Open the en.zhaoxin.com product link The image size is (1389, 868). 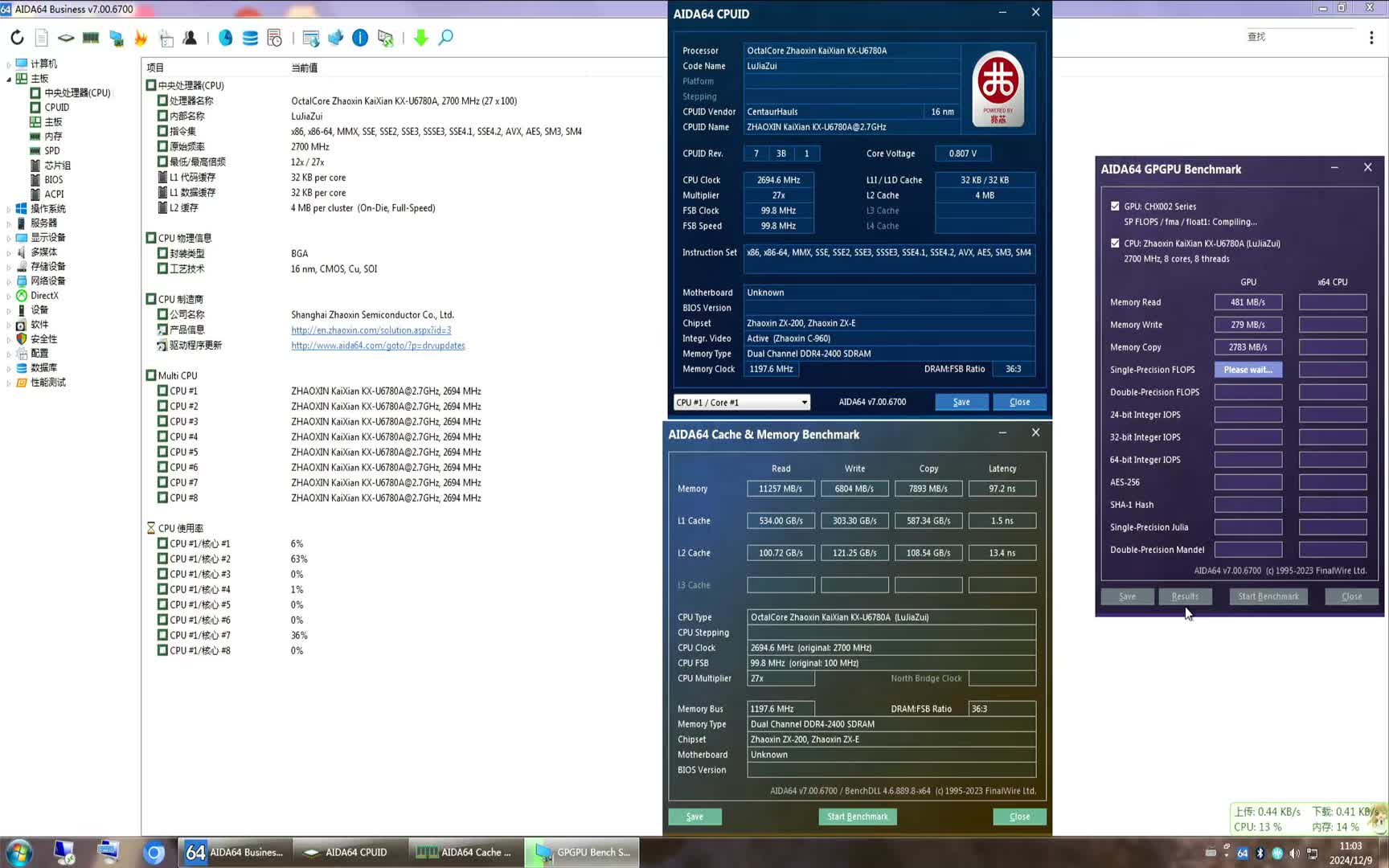pyautogui.click(x=371, y=330)
